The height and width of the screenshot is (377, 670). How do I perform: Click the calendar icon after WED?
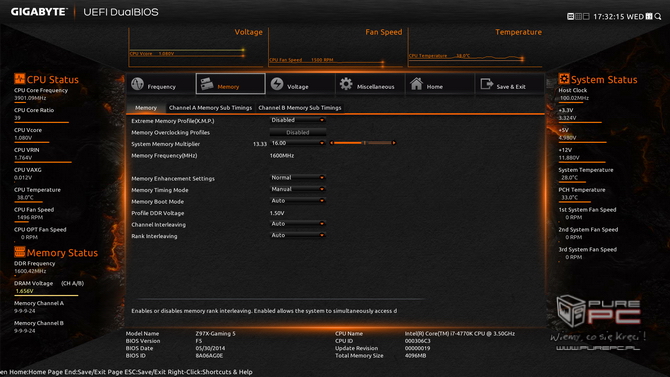coord(649,16)
